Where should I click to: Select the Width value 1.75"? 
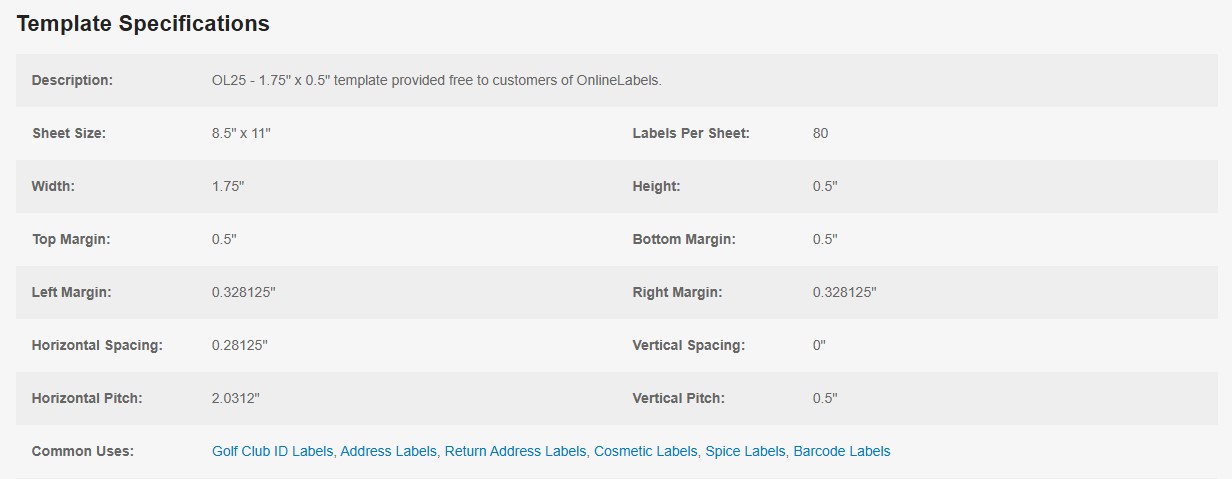pyautogui.click(x=228, y=186)
